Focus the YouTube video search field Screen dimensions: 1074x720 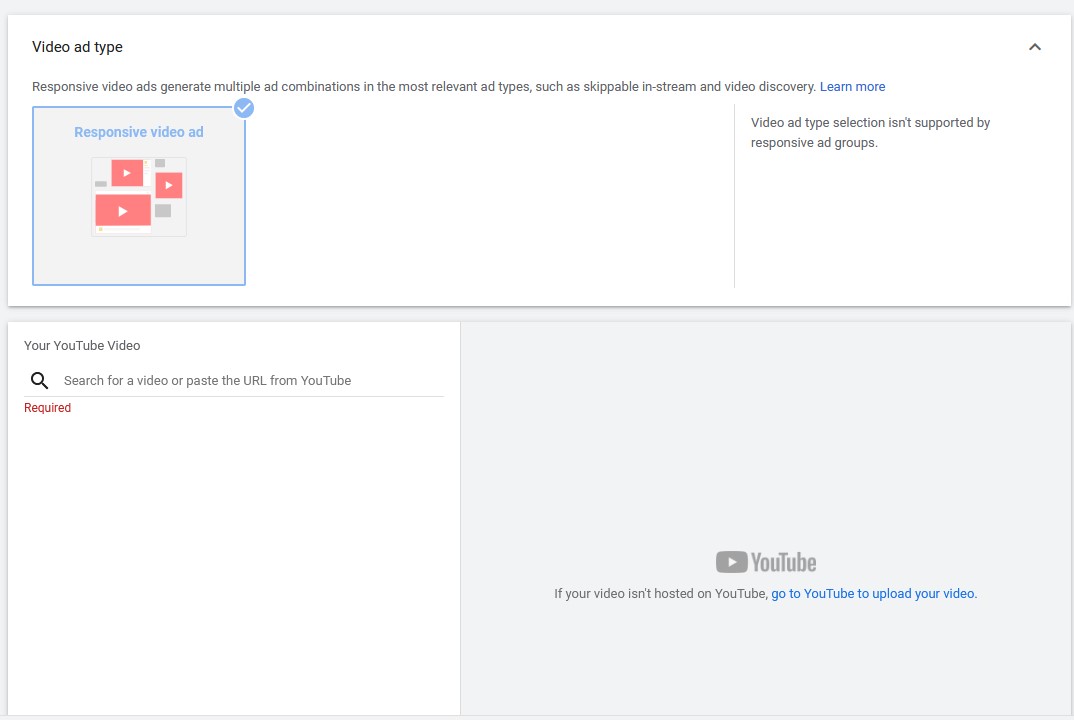point(250,381)
